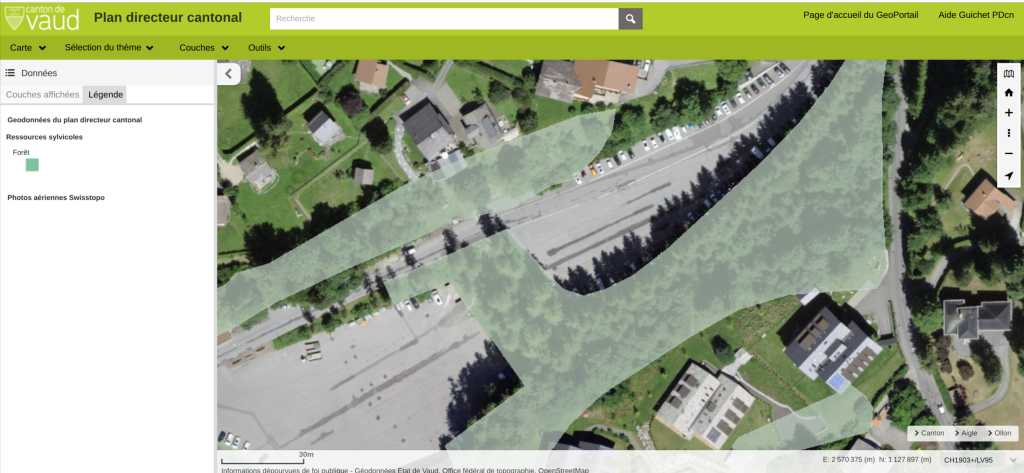Activate the geolocation arrow icon
The height and width of the screenshot is (473, 1024).
tap(1009, 174)
